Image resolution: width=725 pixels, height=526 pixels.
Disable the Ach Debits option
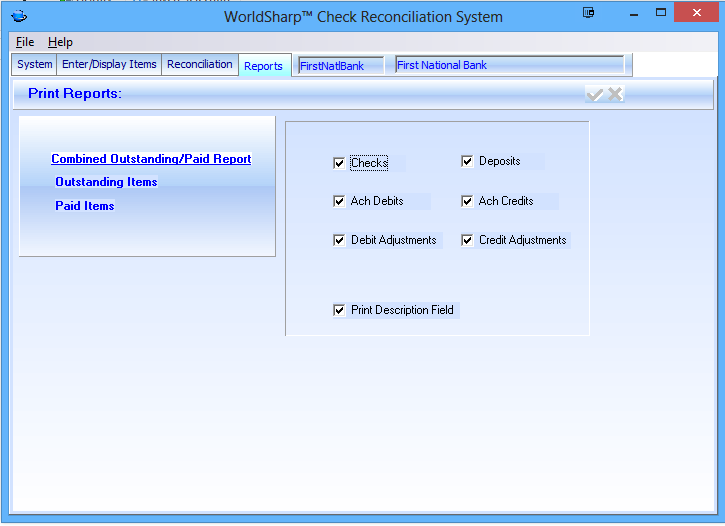click(x=339, y=201)
